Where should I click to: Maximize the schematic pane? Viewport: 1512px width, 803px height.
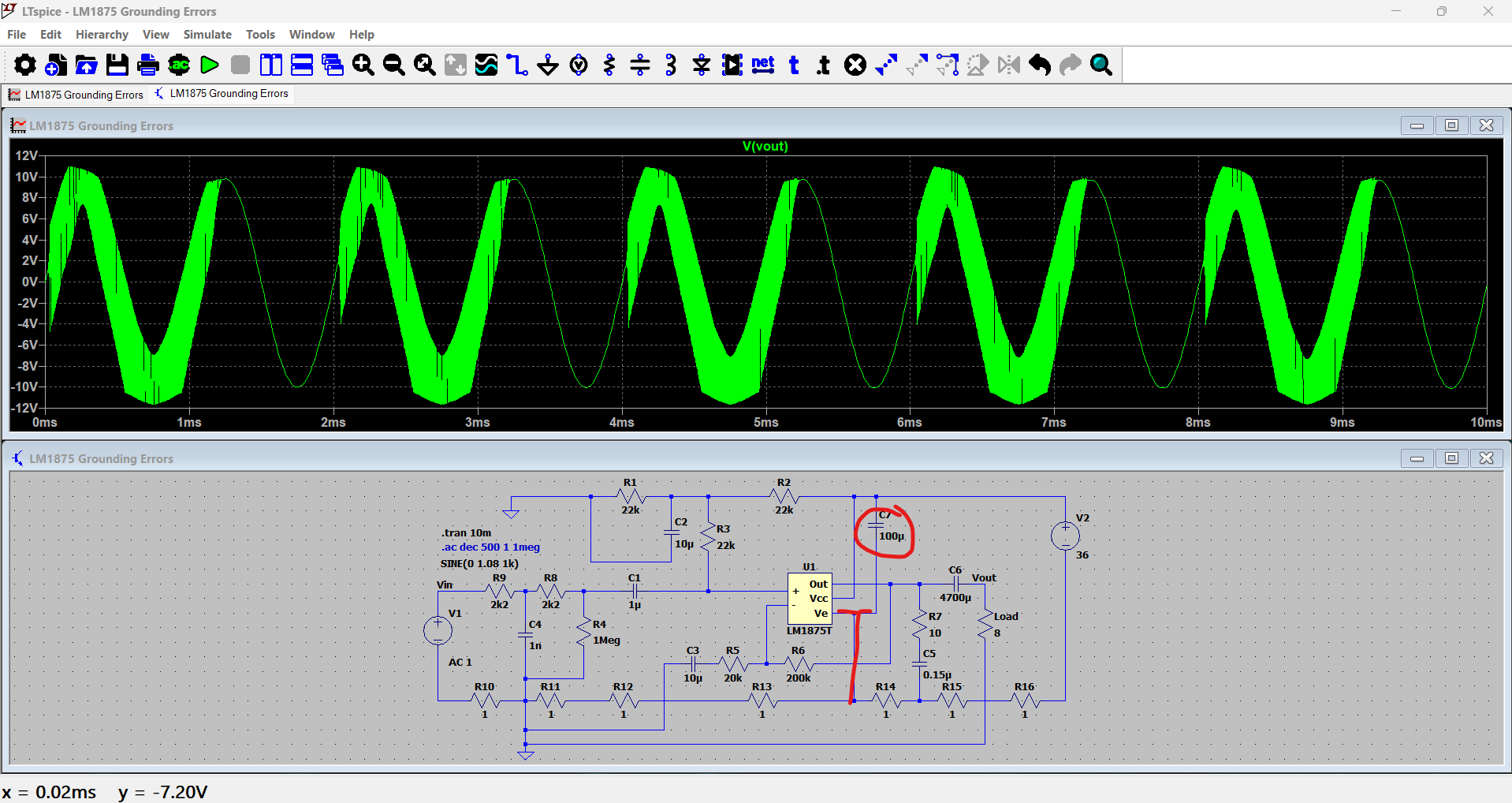click(x=1451, y=458)
